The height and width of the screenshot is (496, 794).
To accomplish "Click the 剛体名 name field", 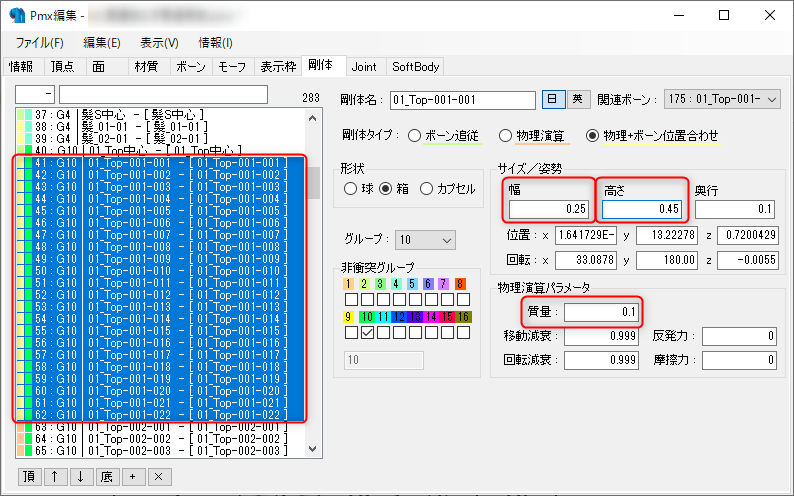I will coord(463,100).
